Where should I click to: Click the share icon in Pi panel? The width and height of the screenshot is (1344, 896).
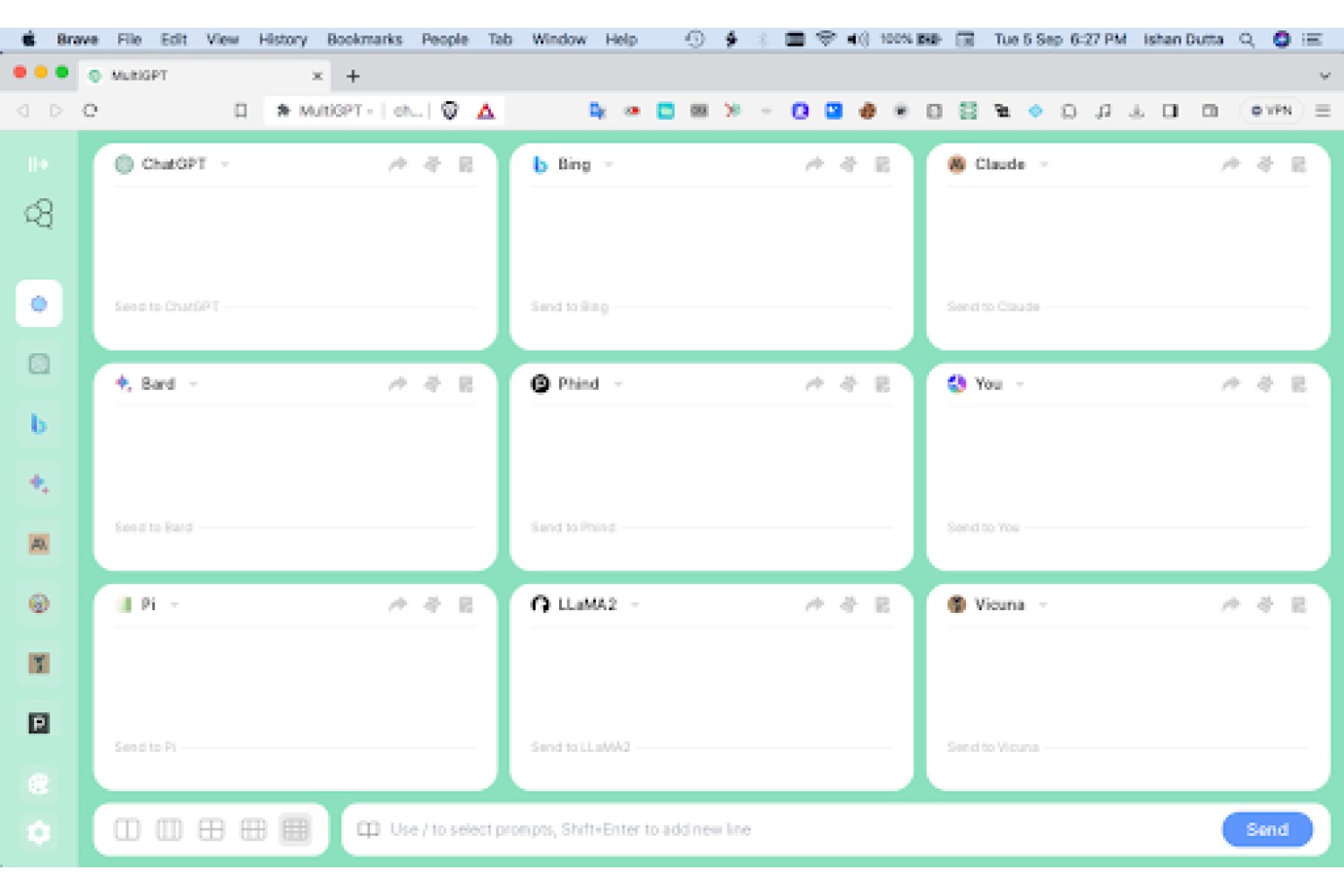click(398, 605)
